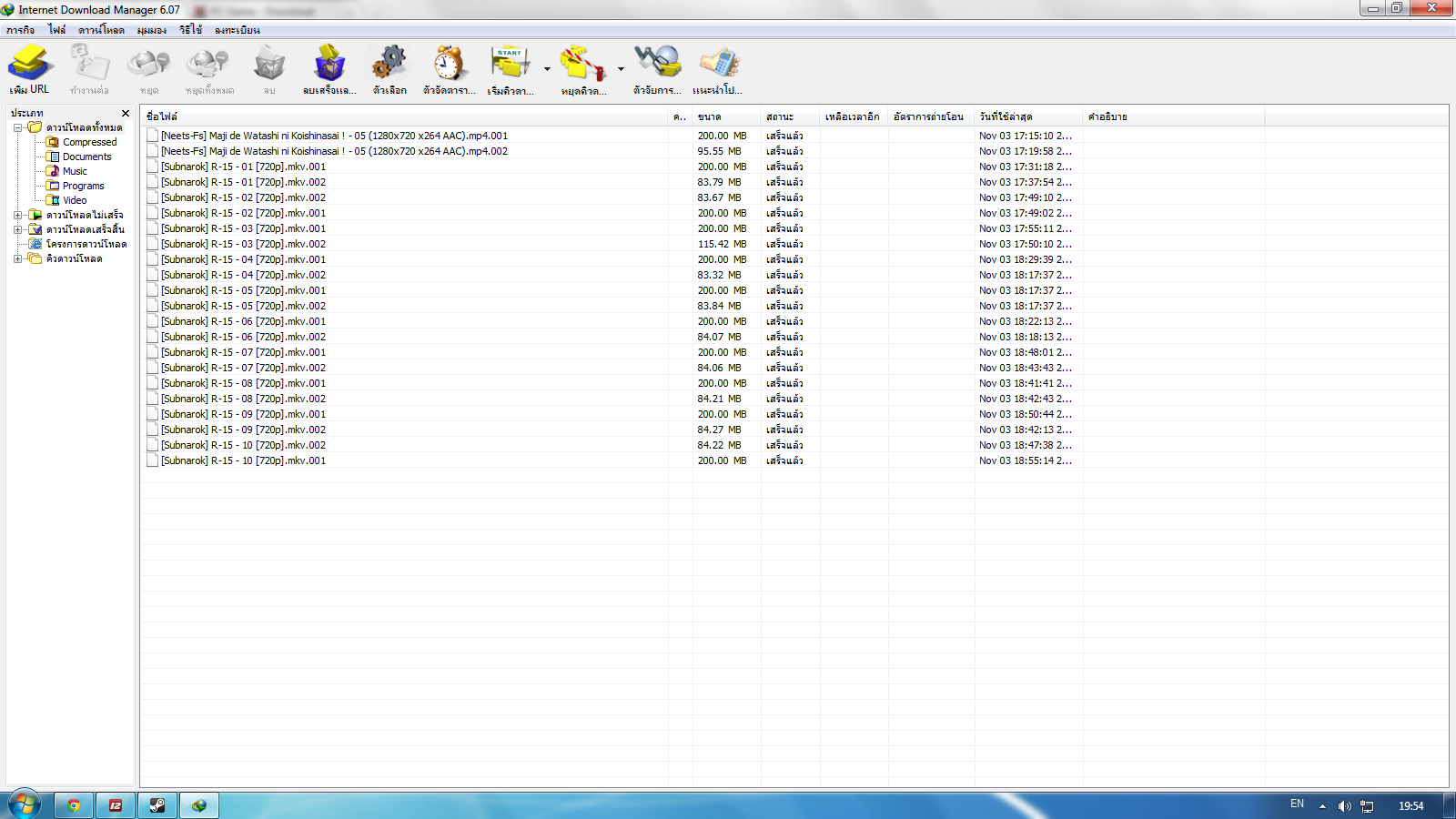Click the 19:54 taskbar clock
Screen dimensions: 1456x819
point(1411,806)
